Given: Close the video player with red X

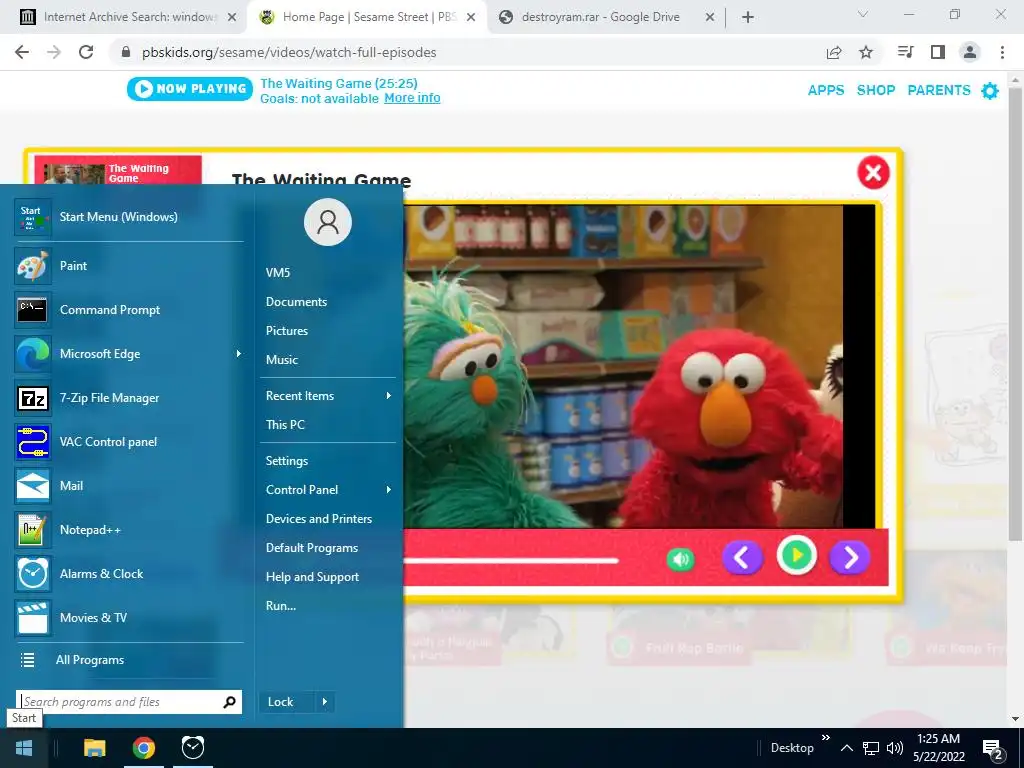Looking at the screenshot, I should (873, 173).
